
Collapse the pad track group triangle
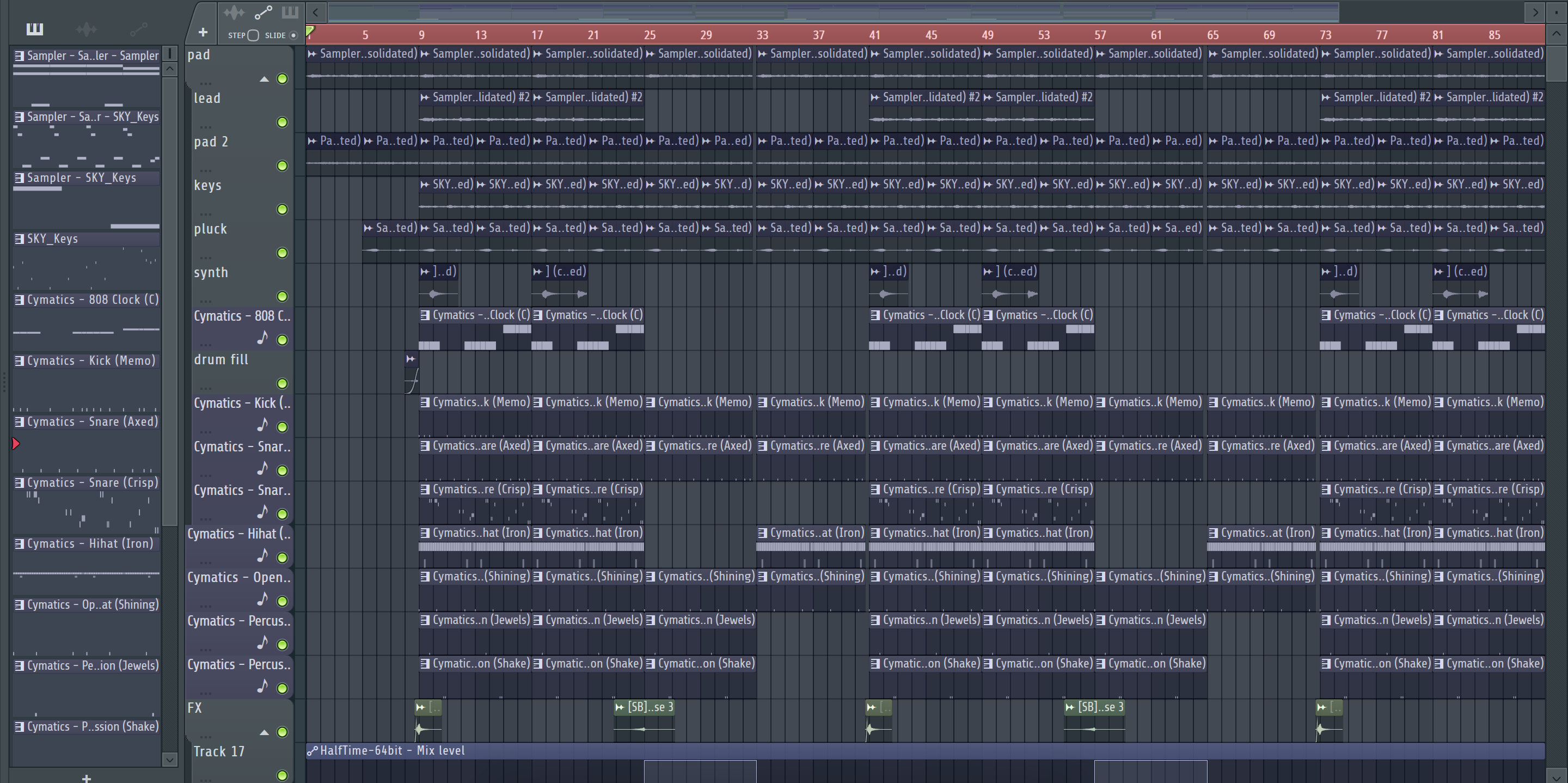[x=264, y=79]
